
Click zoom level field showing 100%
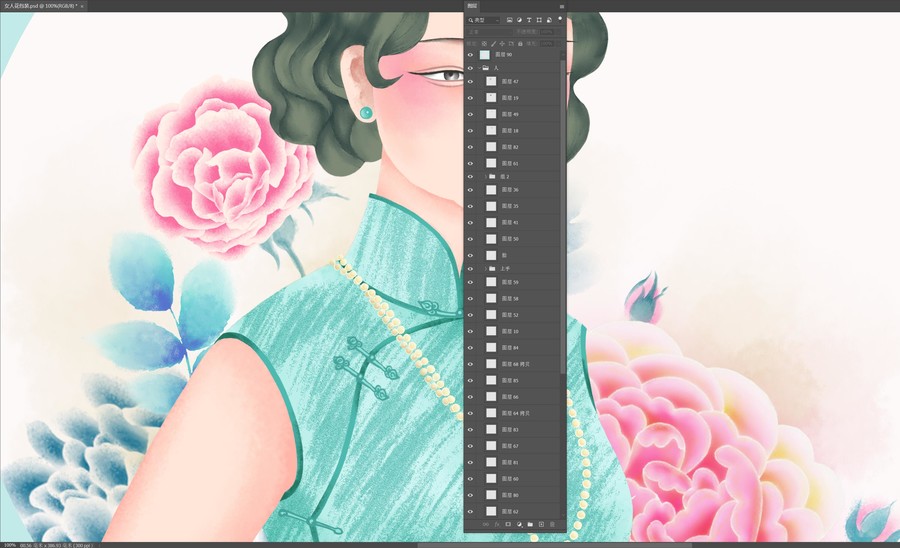(x=10, y=545)
